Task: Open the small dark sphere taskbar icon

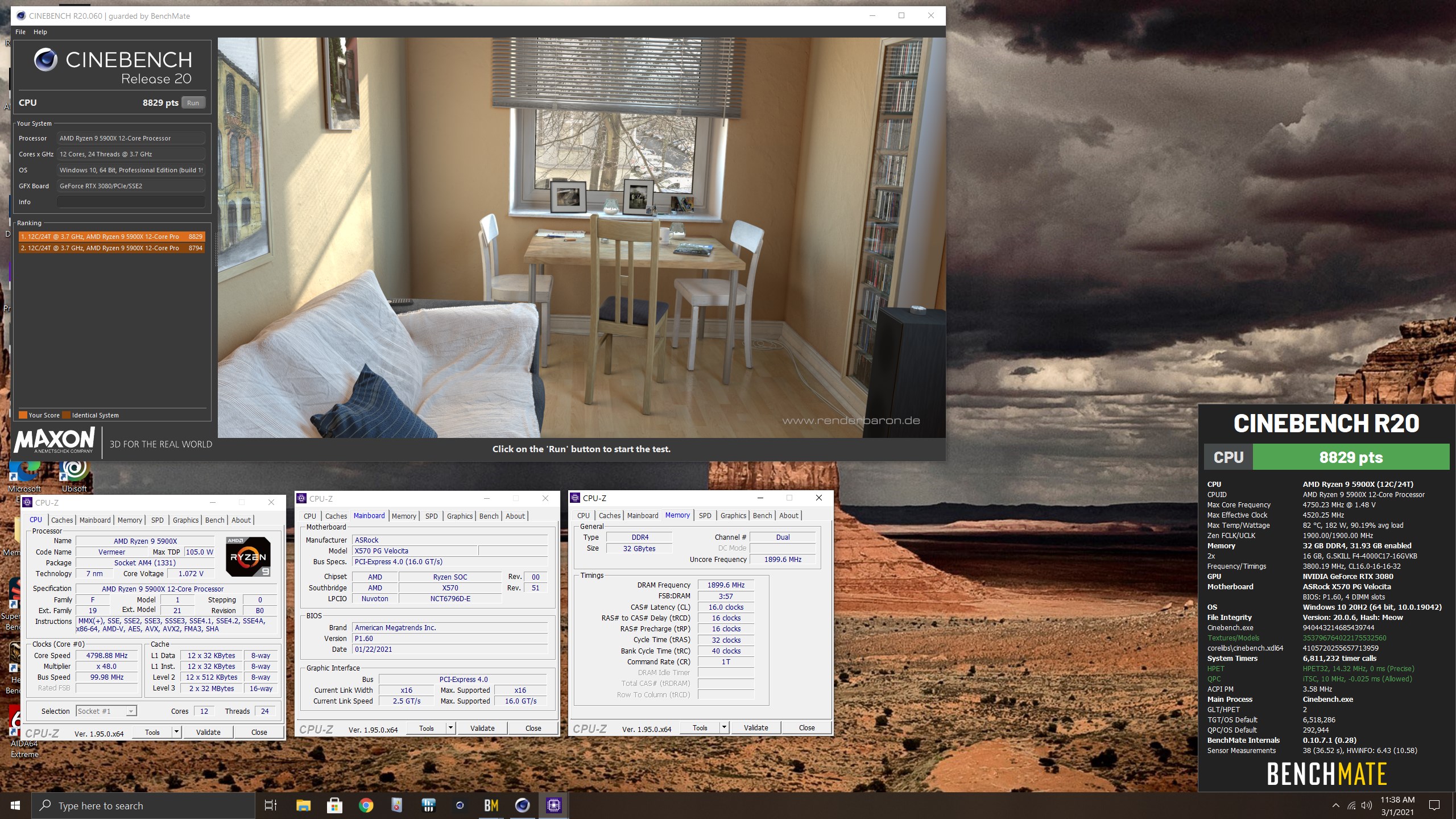Action: pos(460,805)
